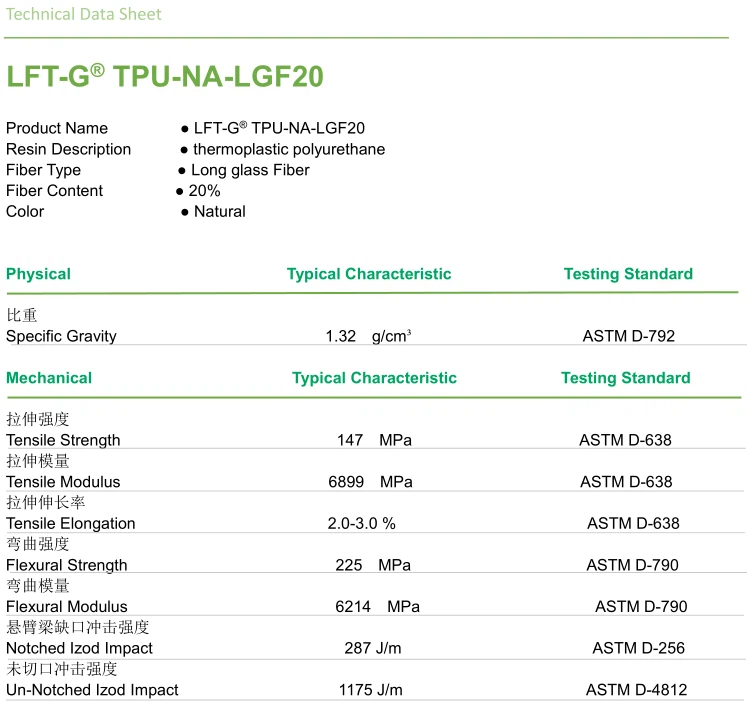Click ASTM D-638 in Tensile Modulus row

626,482
